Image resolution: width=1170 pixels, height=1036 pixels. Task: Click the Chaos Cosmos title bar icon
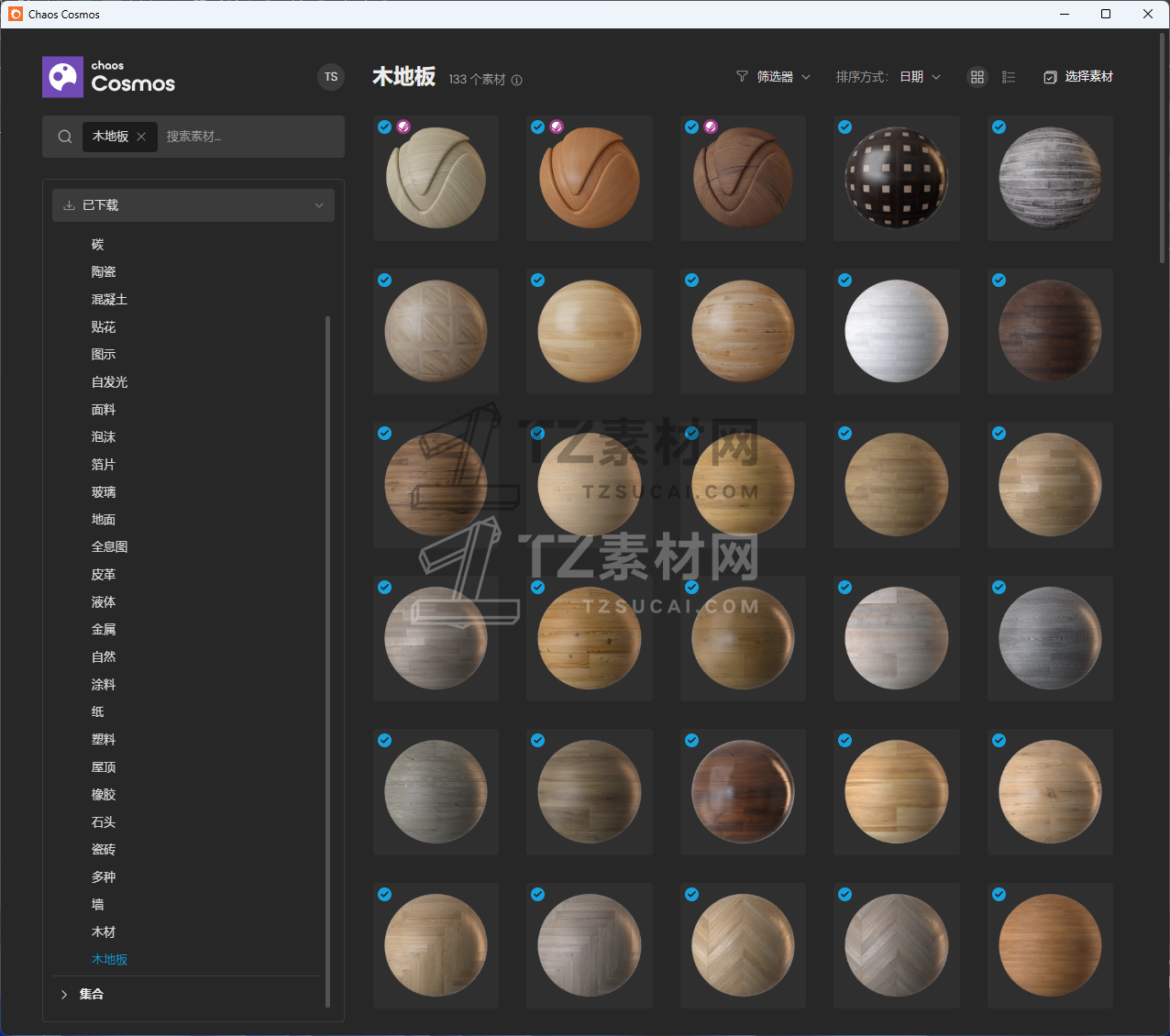point(15,14)
